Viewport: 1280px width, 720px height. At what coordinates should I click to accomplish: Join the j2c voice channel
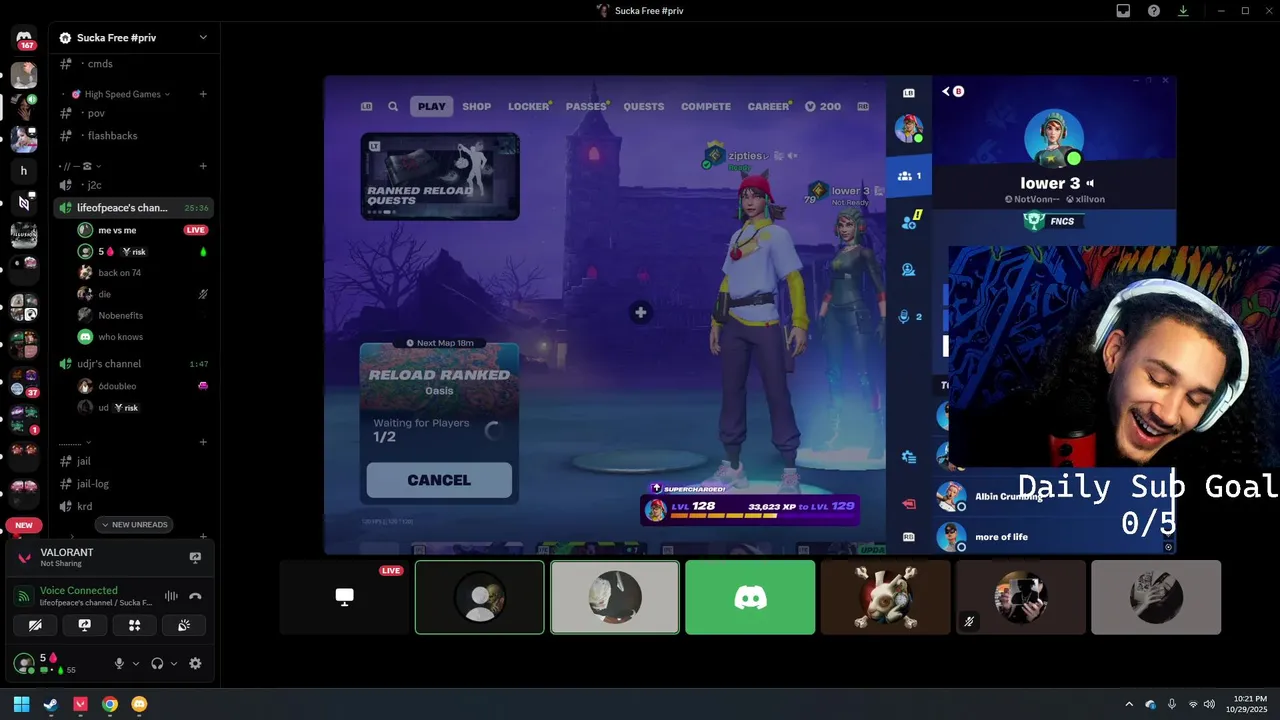pos(134,185)
